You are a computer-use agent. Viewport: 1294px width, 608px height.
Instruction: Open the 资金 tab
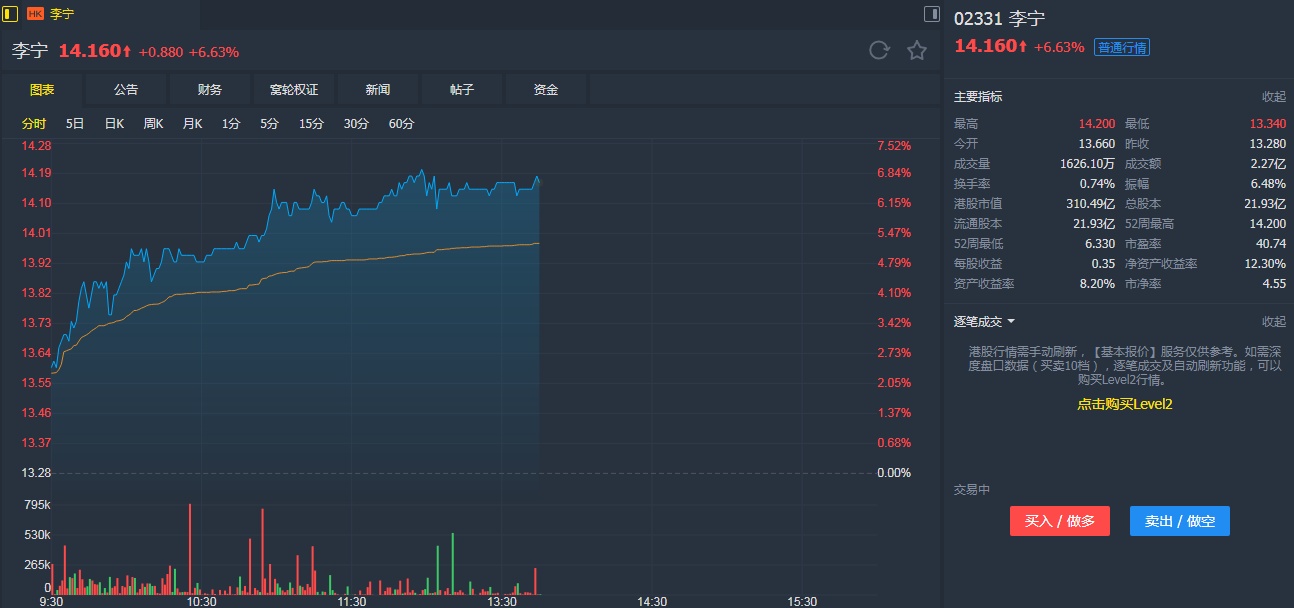tap(546, 90)
